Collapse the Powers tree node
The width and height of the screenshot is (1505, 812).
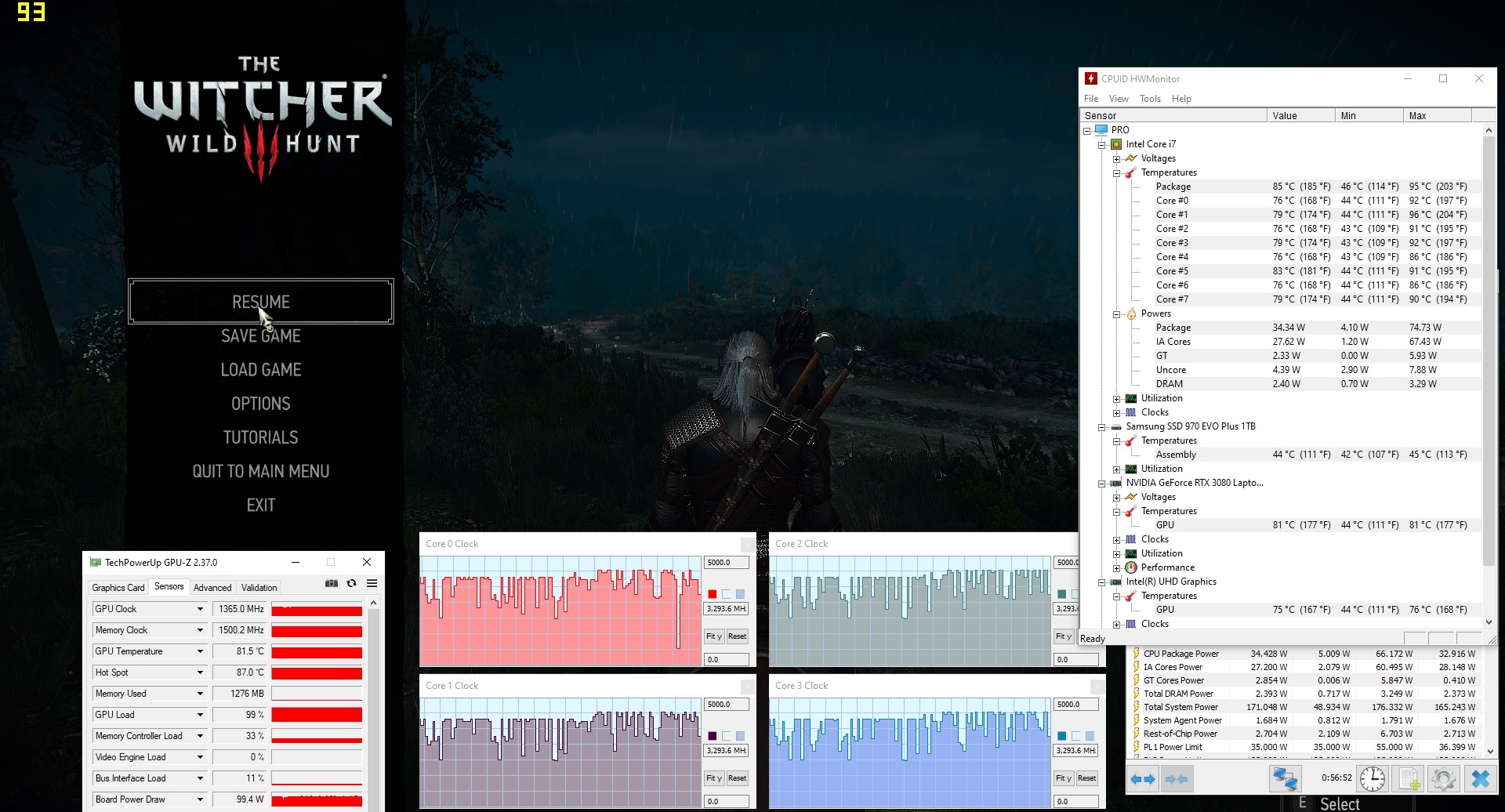[1116, 314]
